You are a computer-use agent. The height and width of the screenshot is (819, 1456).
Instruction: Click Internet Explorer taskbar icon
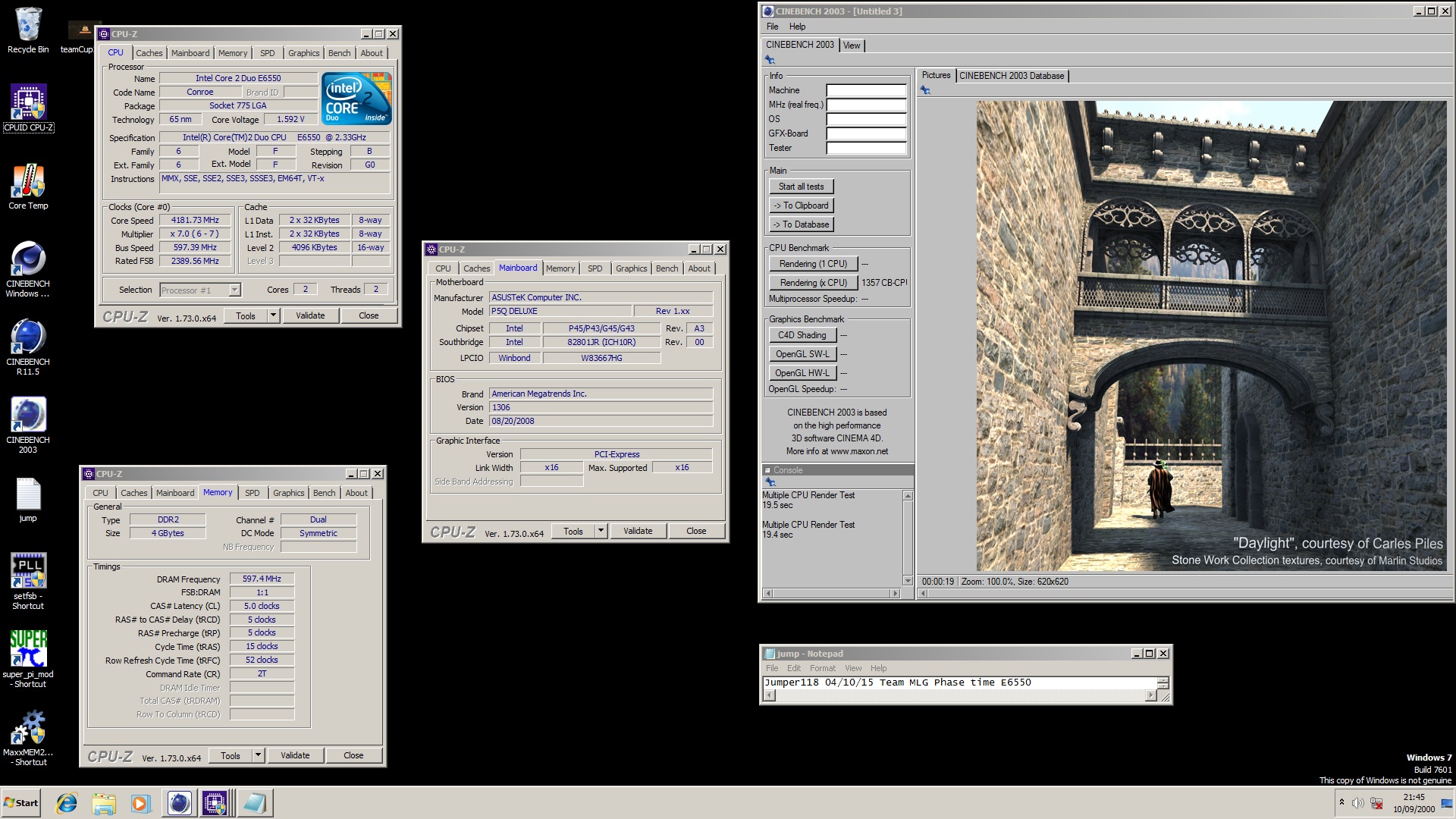pos(67,803)
